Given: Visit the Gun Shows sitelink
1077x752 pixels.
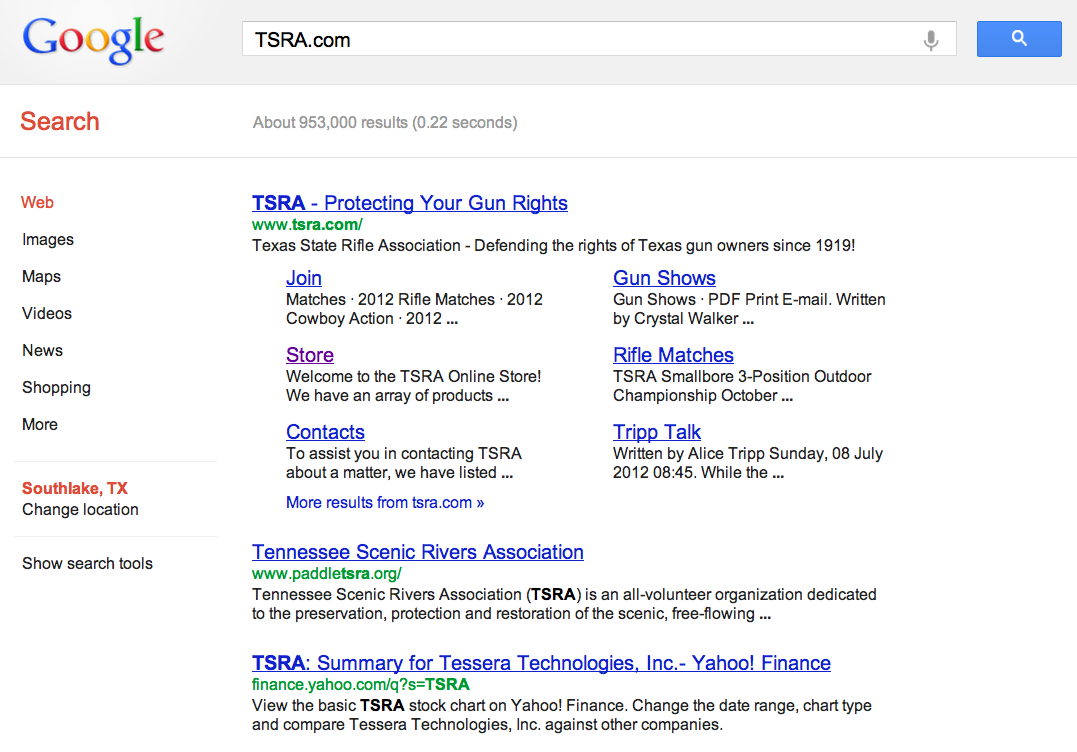Looking at the screenshot, I should coord(664,279).
